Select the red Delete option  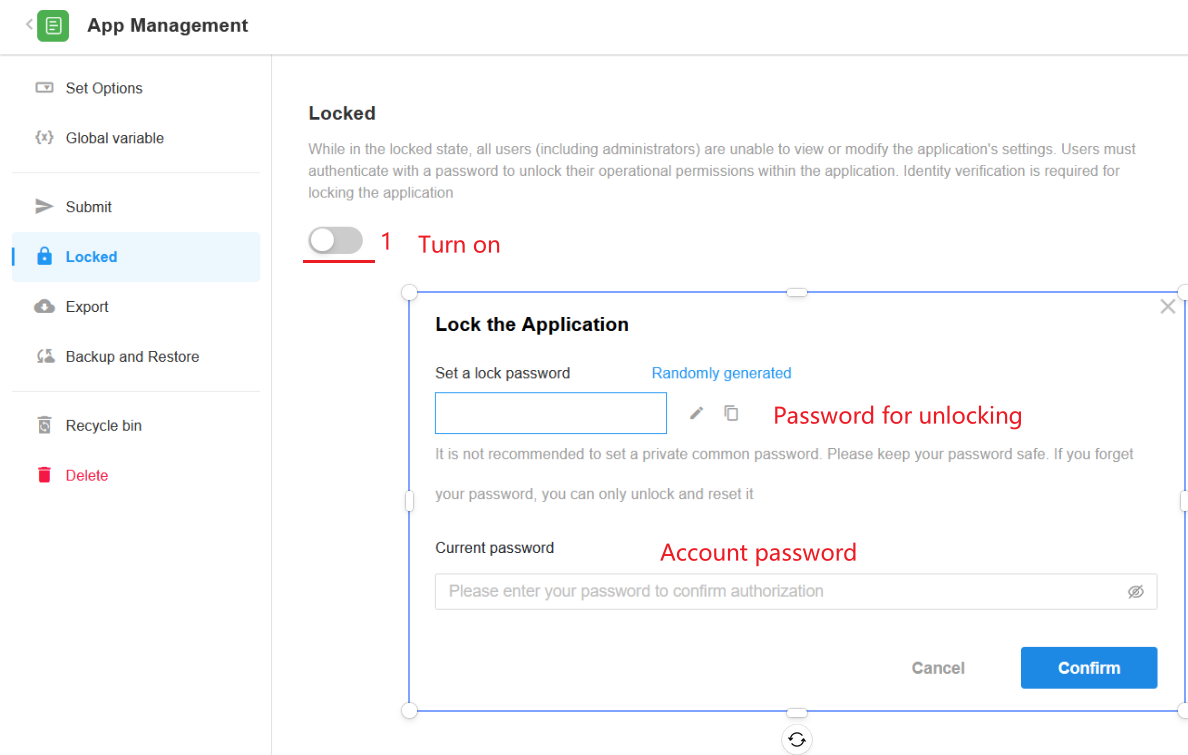pos(87,476)
